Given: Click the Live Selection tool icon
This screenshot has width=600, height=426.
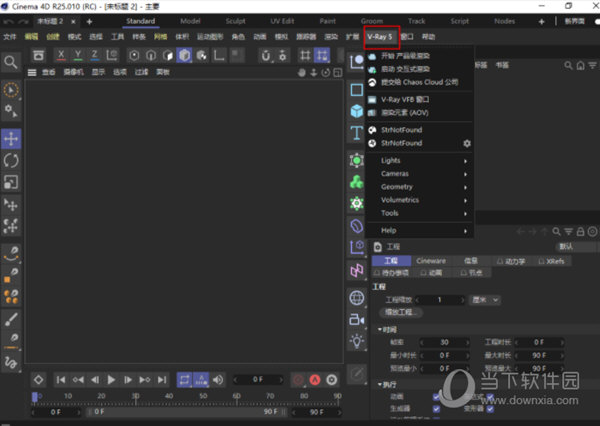Looking at the screenshot, I should 11,90.
